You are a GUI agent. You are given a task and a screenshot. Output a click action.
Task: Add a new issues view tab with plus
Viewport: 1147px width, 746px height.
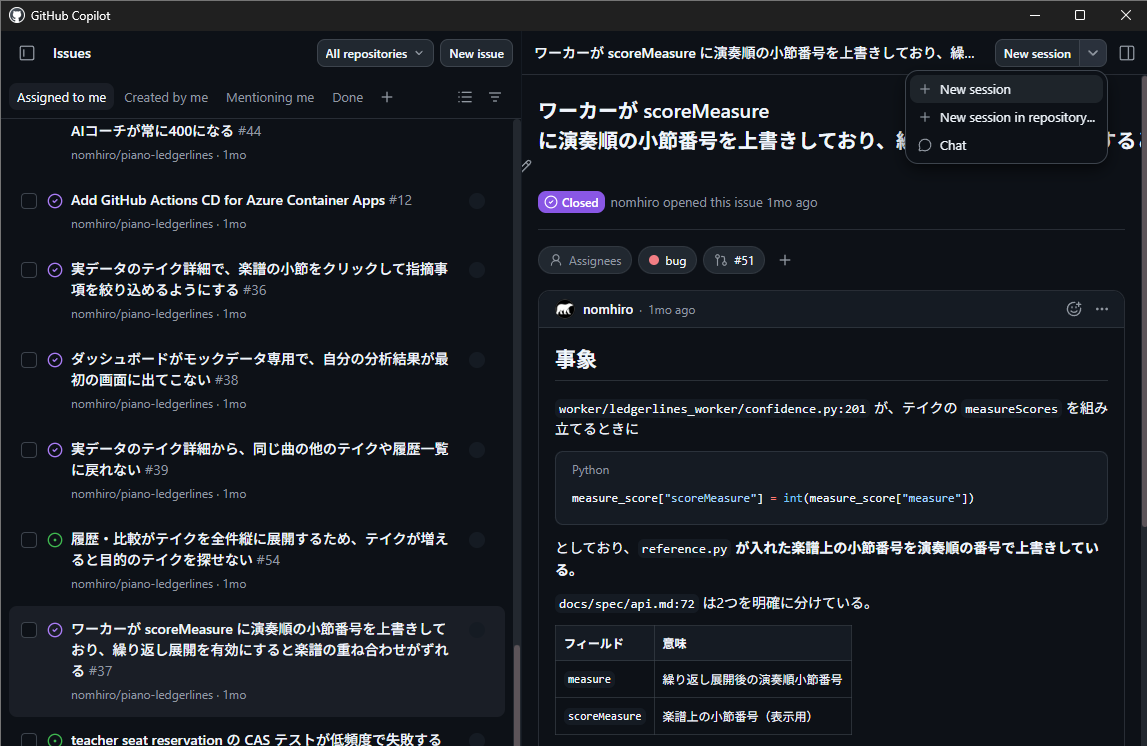coord(387,97)
